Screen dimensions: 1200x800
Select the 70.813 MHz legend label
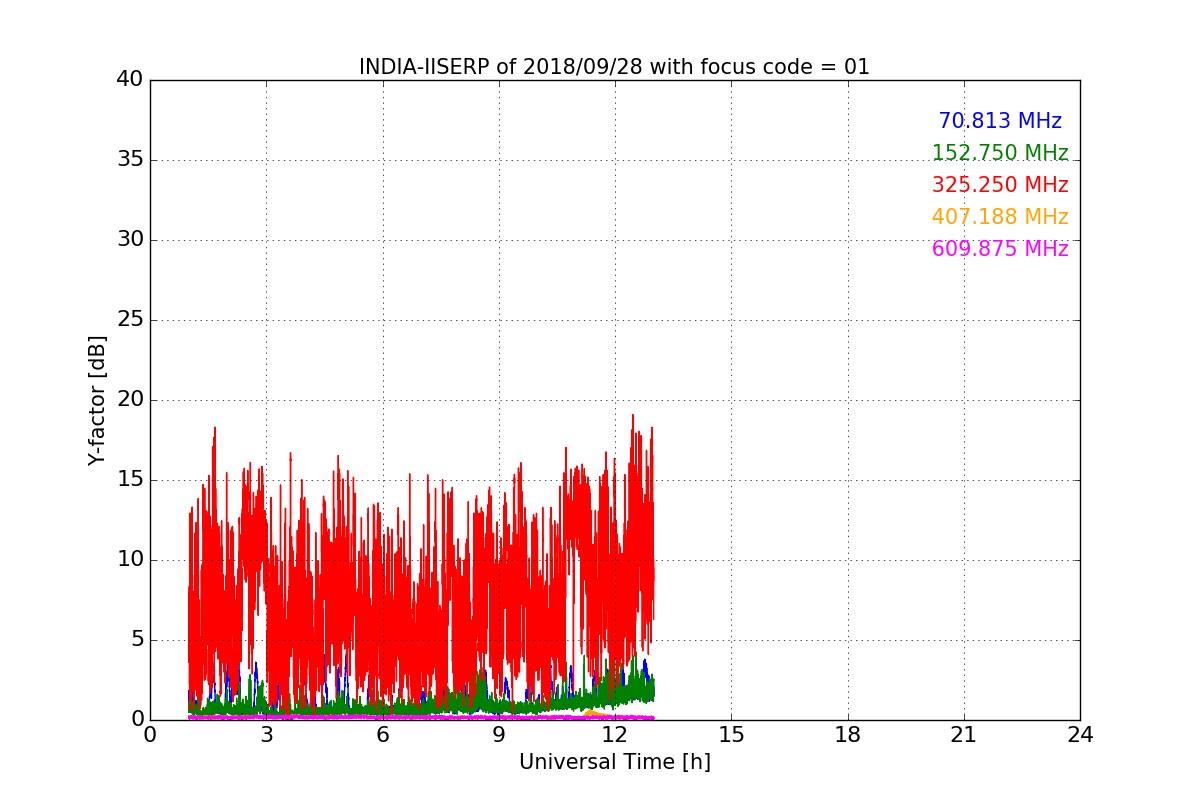click(1000, 121)
